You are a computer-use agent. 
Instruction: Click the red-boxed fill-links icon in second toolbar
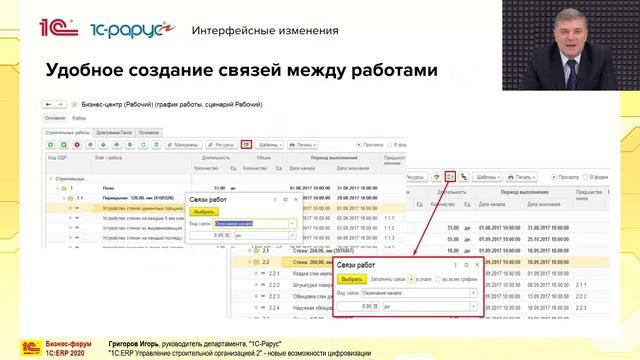point(450,177)
